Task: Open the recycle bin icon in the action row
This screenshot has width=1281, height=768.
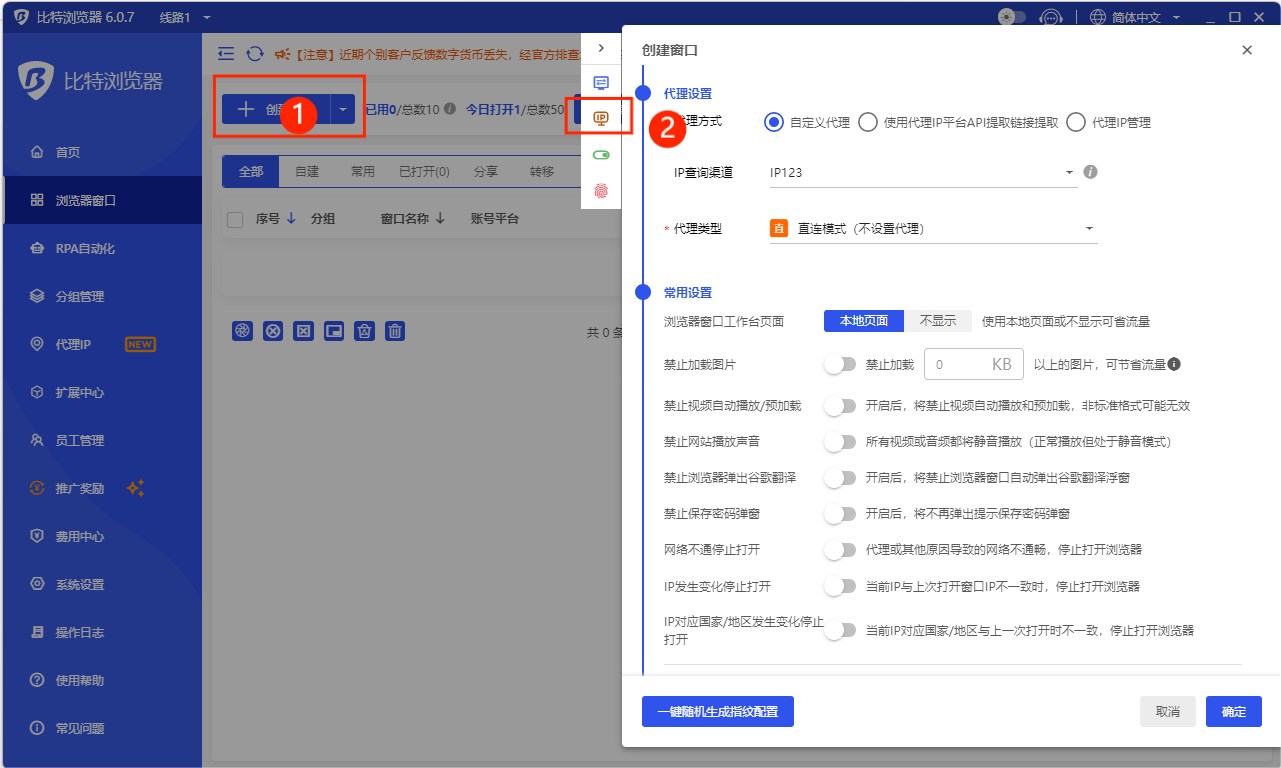Action: click(364, 330)
